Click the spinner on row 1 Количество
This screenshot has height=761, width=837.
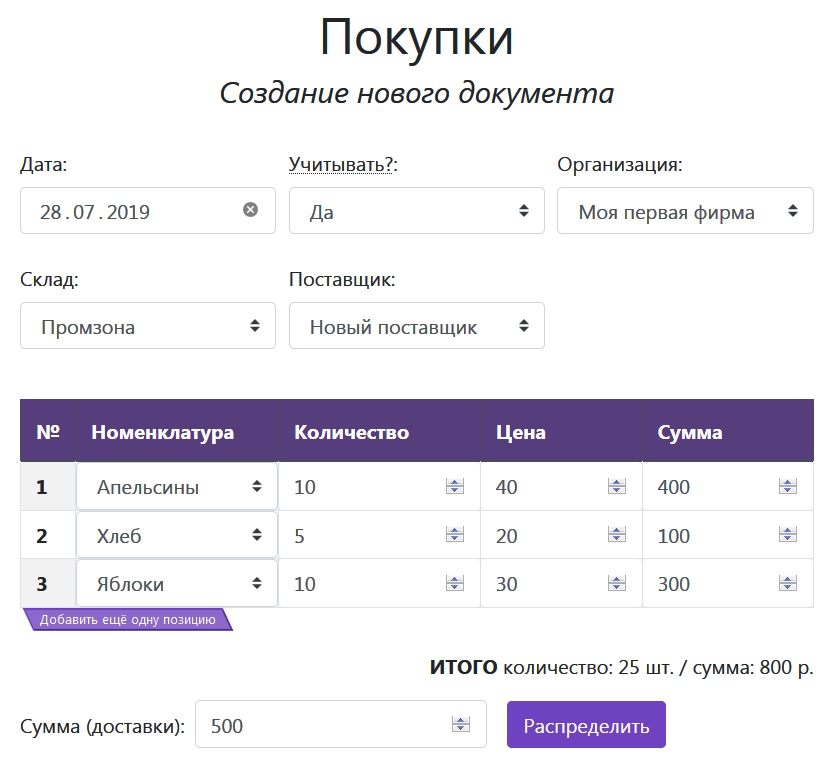click(455, 487)
